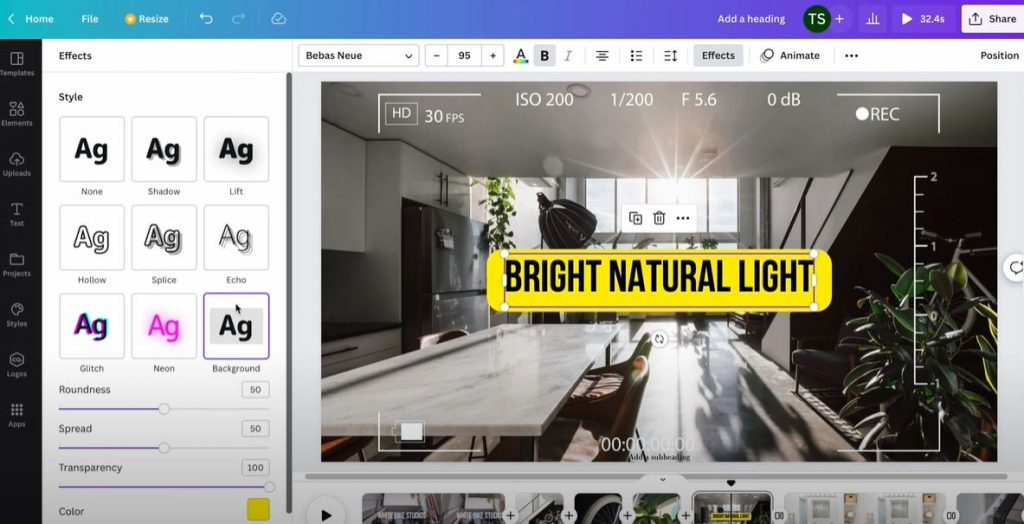Go back to Home

point(31,19)
